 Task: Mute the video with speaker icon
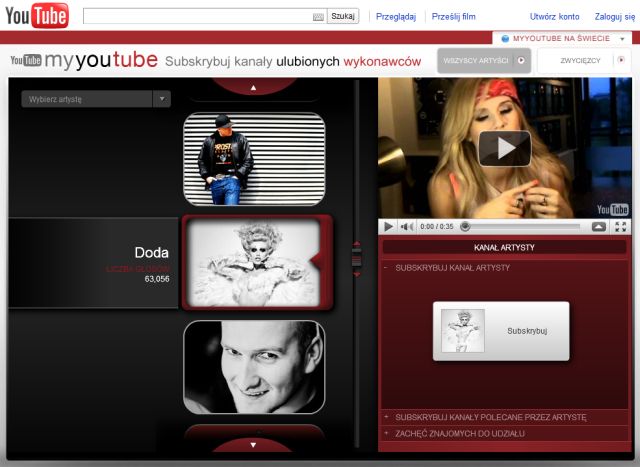point(407,227)
